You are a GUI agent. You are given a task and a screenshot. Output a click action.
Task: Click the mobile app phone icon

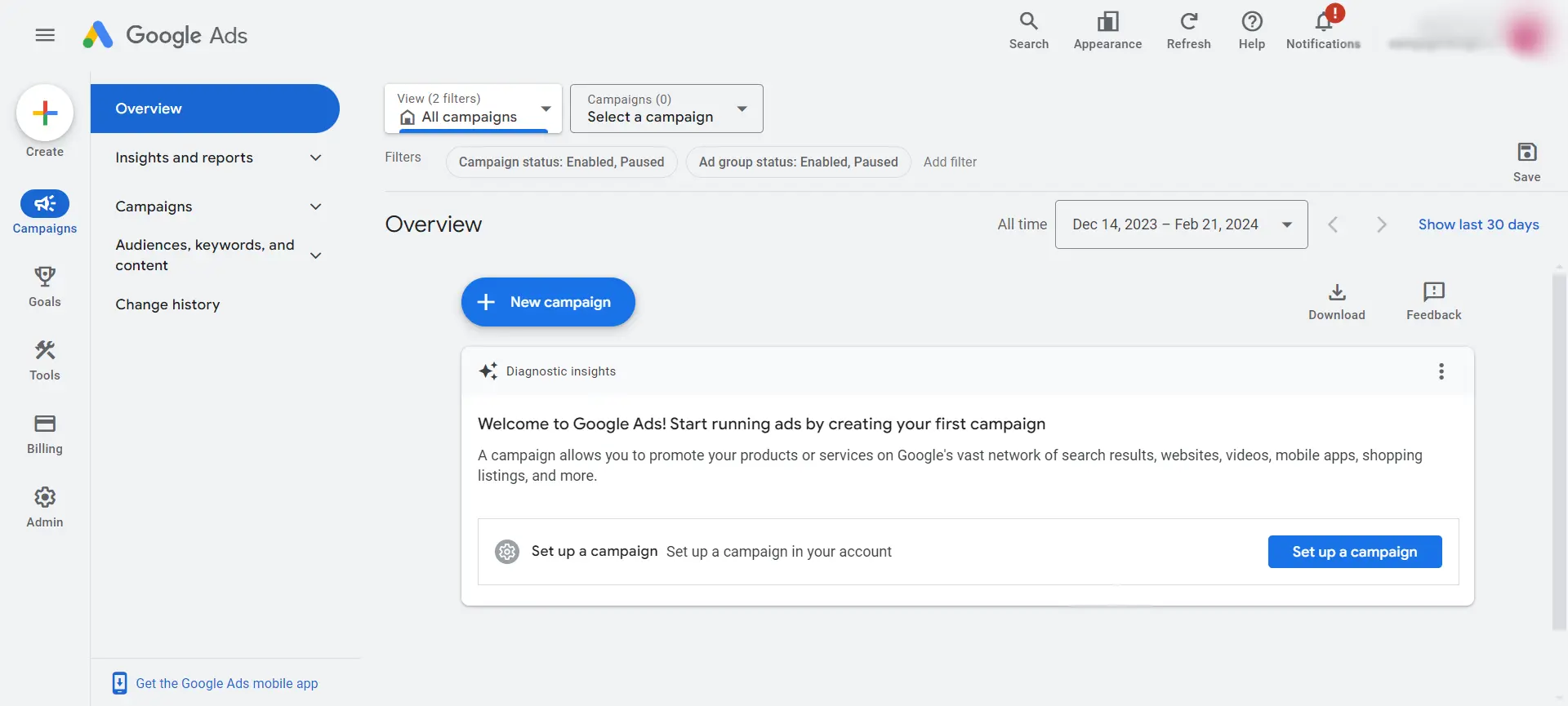click(x=119, y=683)
